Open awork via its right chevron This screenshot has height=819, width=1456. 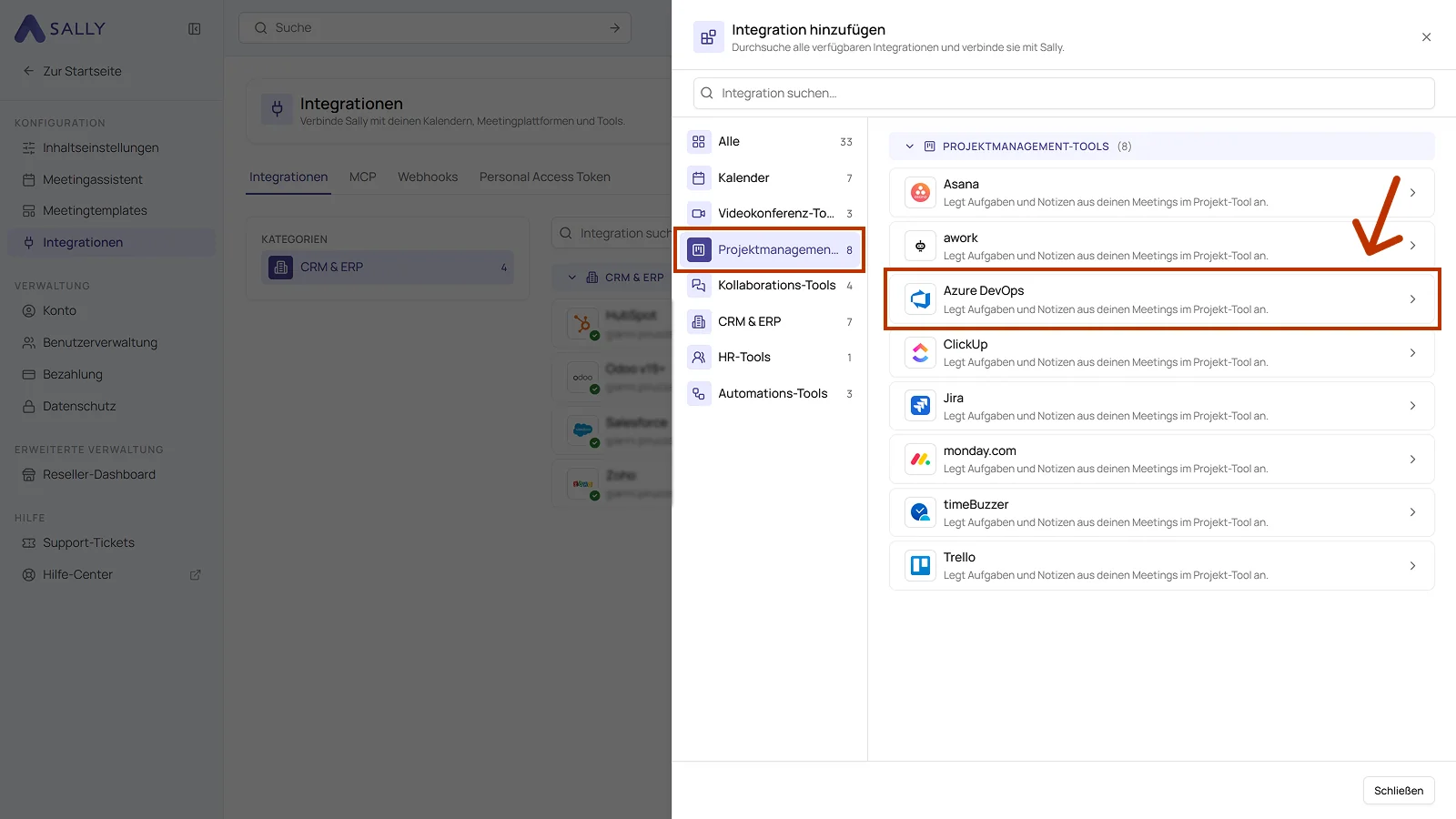[x=1412, y=246]
